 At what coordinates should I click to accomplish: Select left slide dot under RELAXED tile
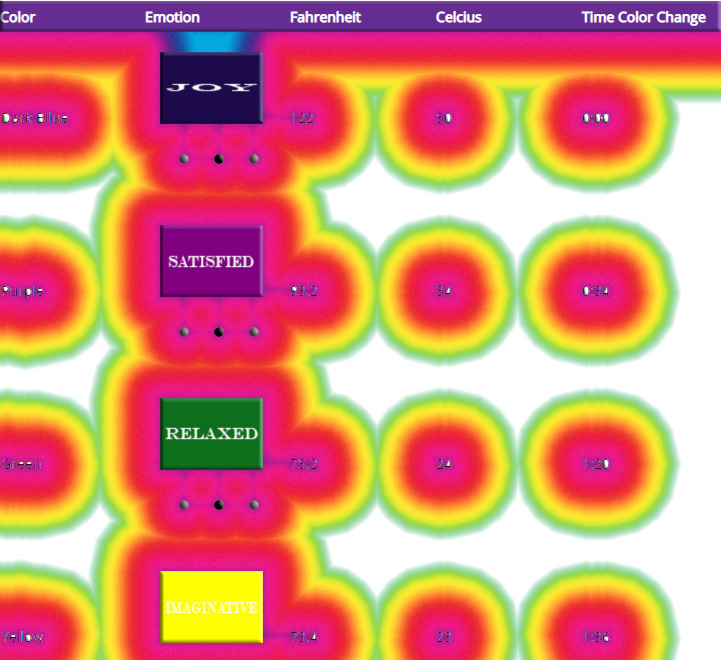tap(184, 505)
